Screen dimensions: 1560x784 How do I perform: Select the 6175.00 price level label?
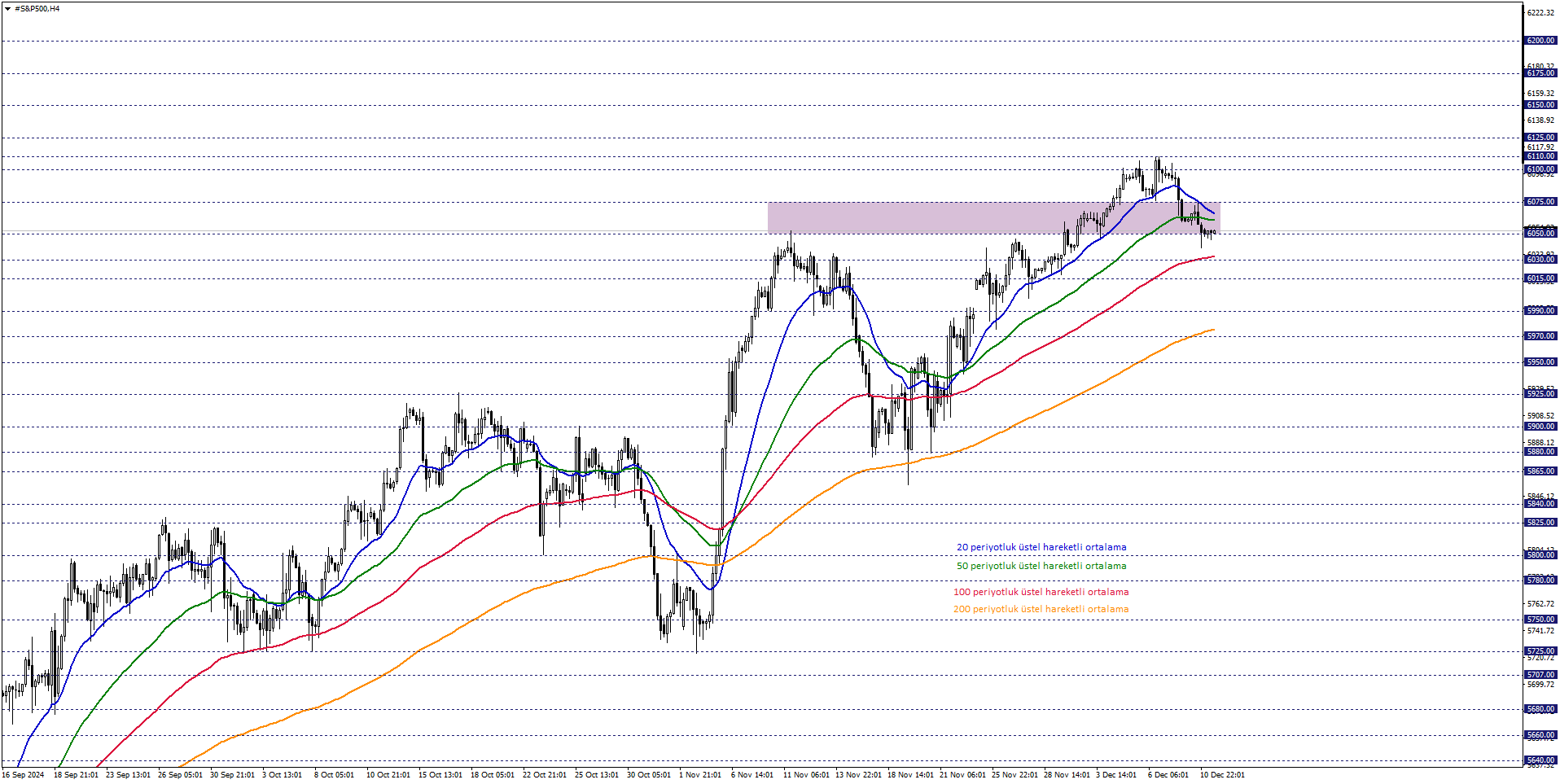(1540, 73)
